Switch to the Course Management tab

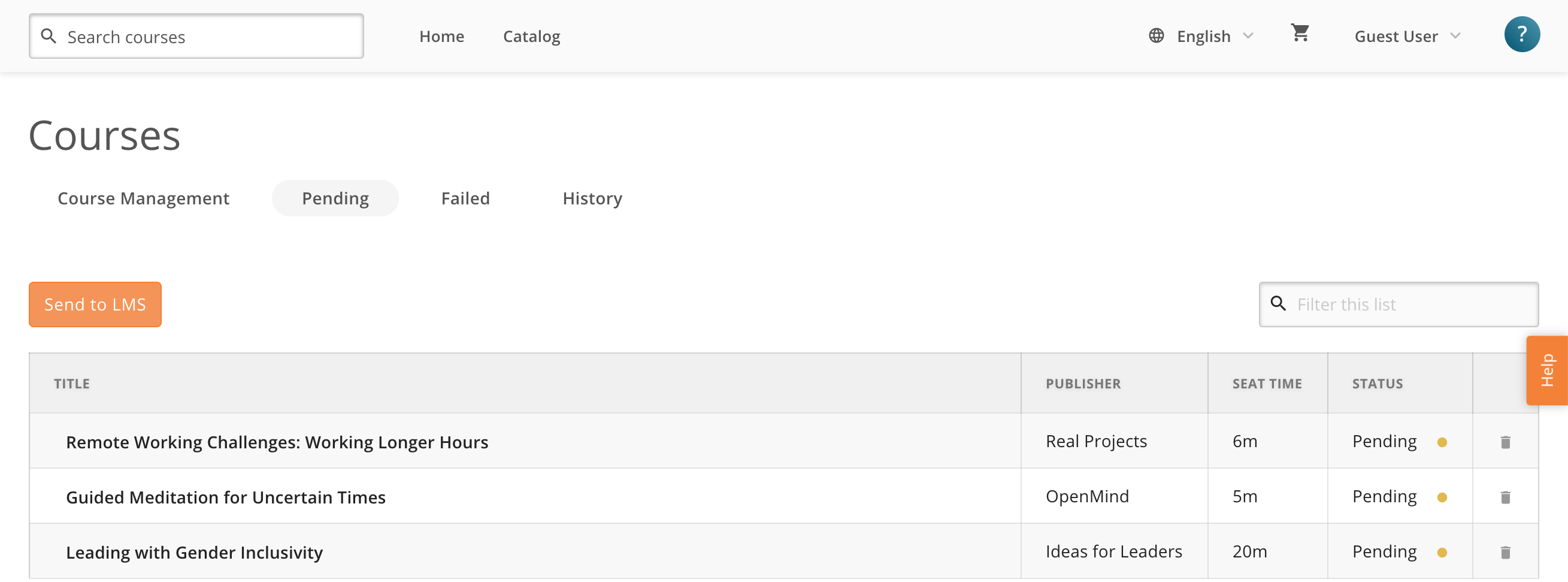[x=143, y=198]
